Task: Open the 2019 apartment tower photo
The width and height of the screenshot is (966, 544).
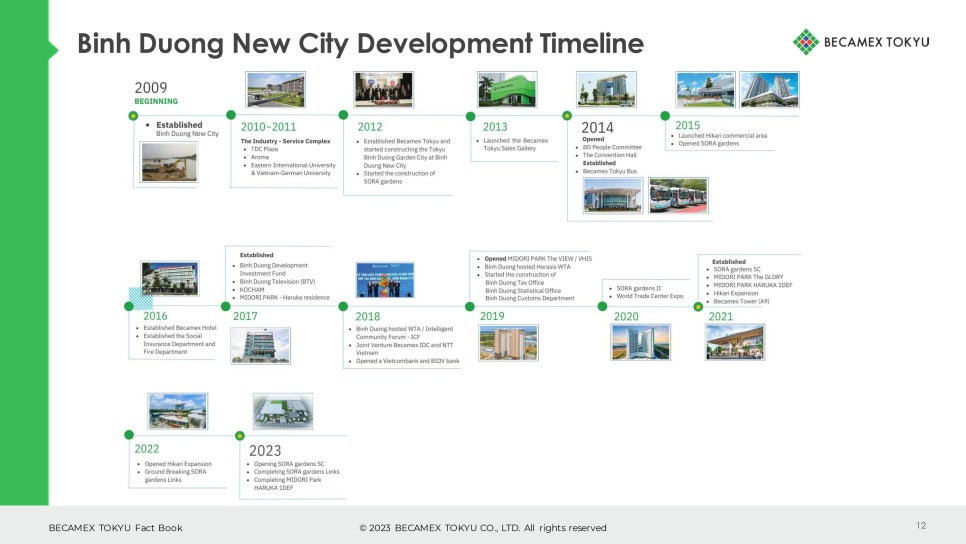Action: (509, 343)
